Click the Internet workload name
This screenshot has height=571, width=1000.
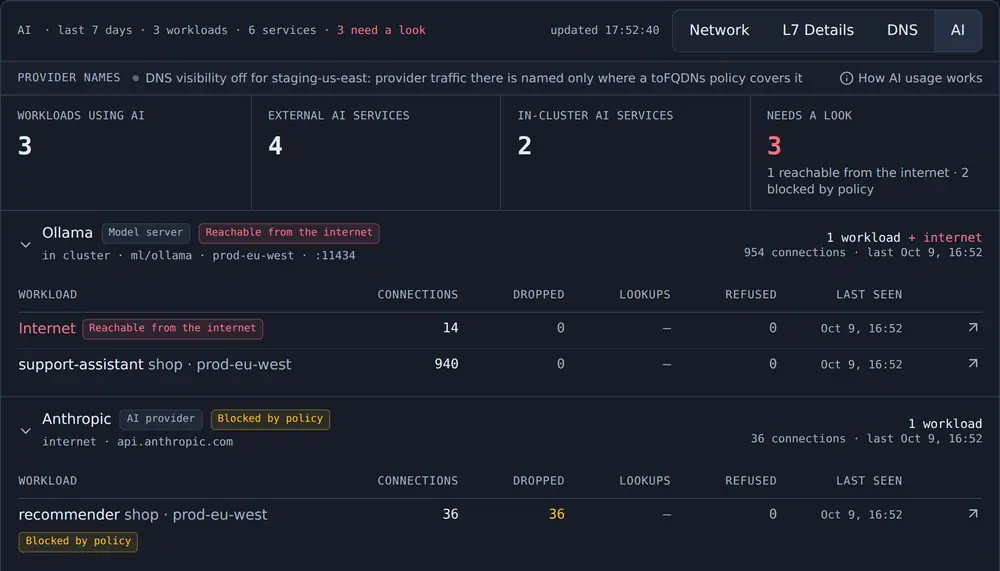tap(47, 328)
